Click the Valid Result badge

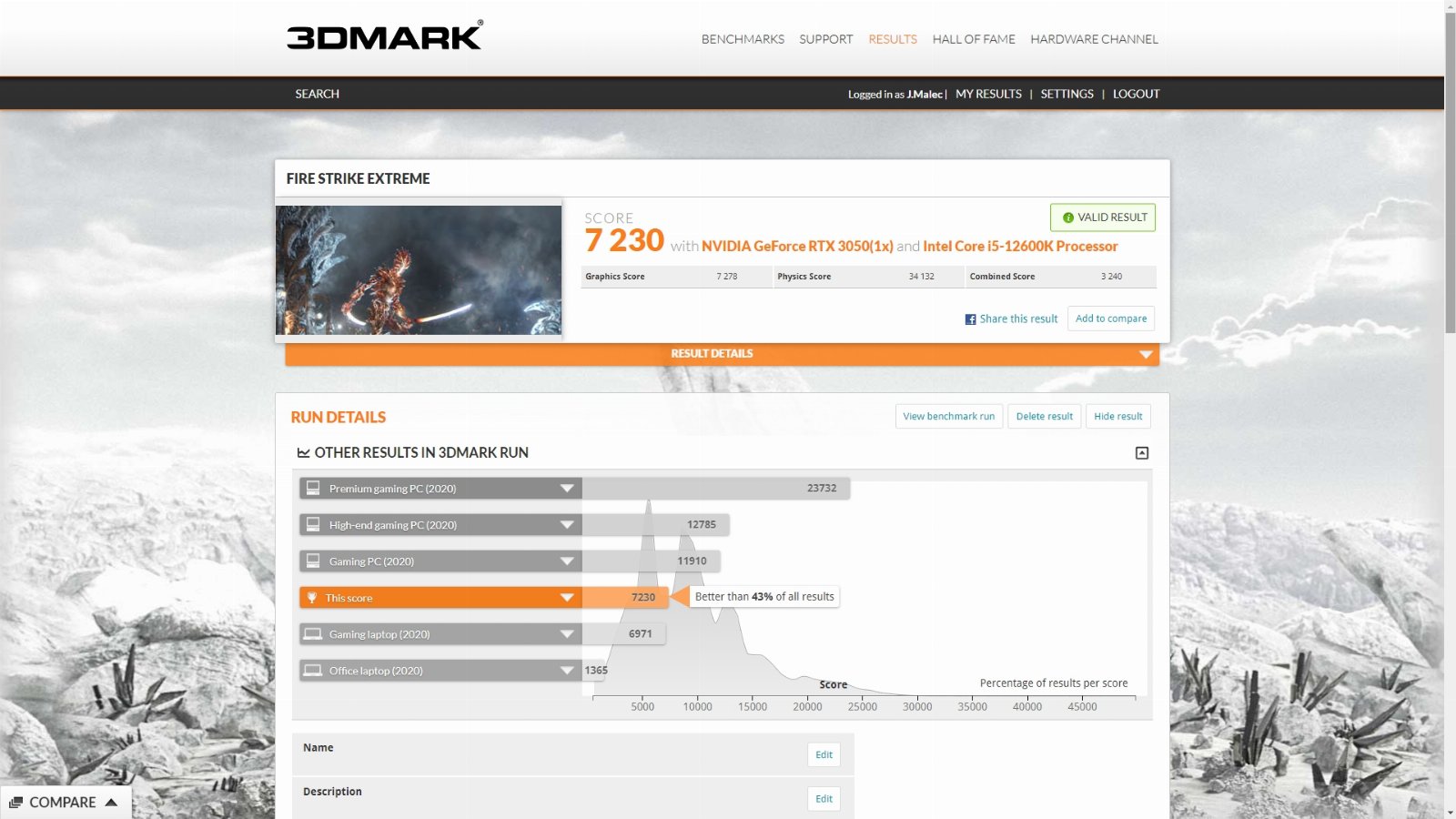(1103, 217)
